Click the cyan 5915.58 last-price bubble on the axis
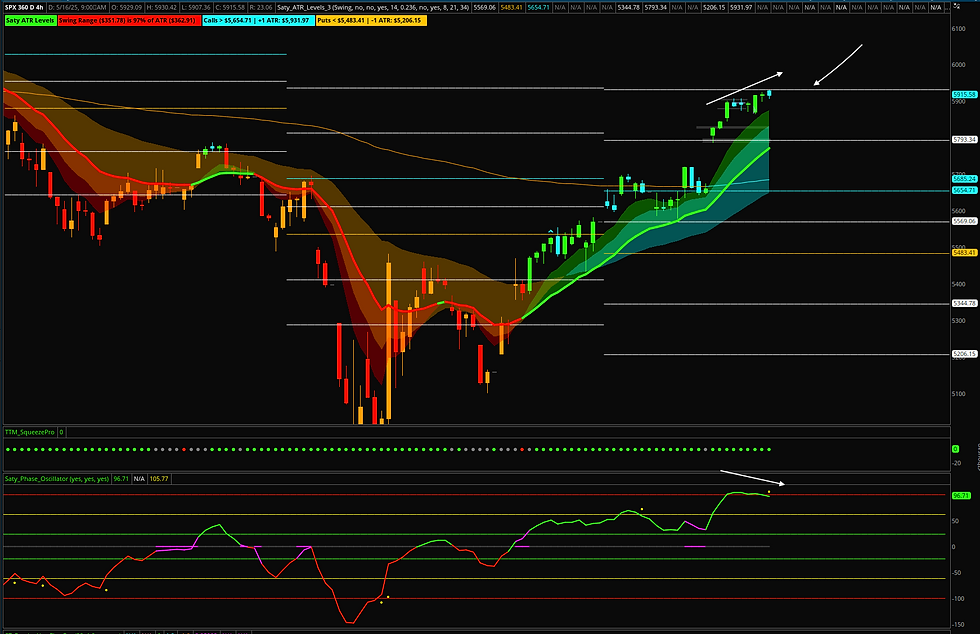The image size is (980, 634). (964, 94)
